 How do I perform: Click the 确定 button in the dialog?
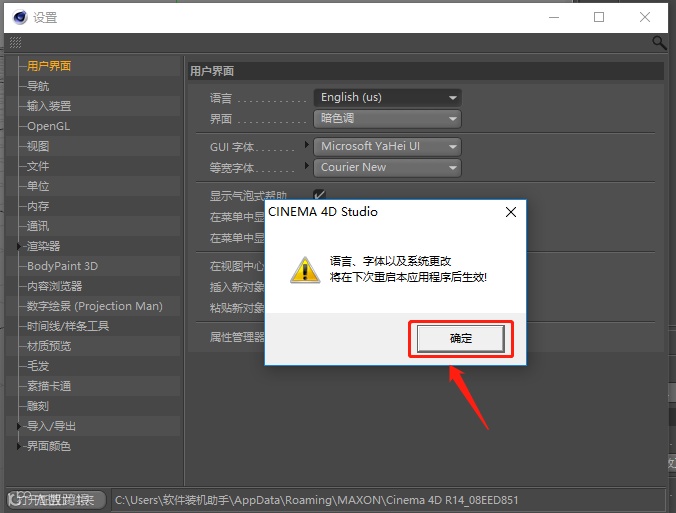(x=460, y=338)
